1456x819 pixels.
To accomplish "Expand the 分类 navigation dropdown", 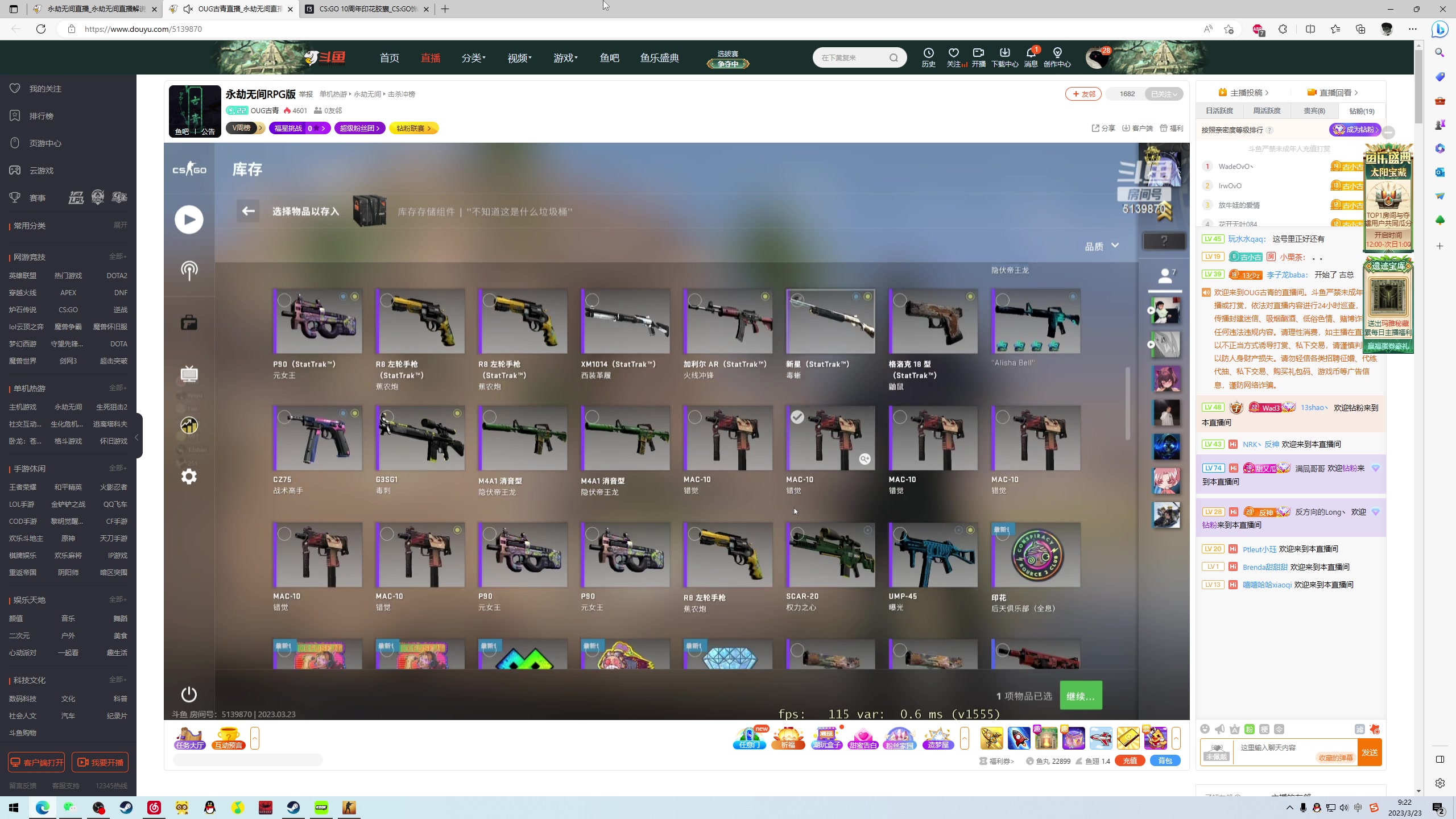I will point(473,57).
